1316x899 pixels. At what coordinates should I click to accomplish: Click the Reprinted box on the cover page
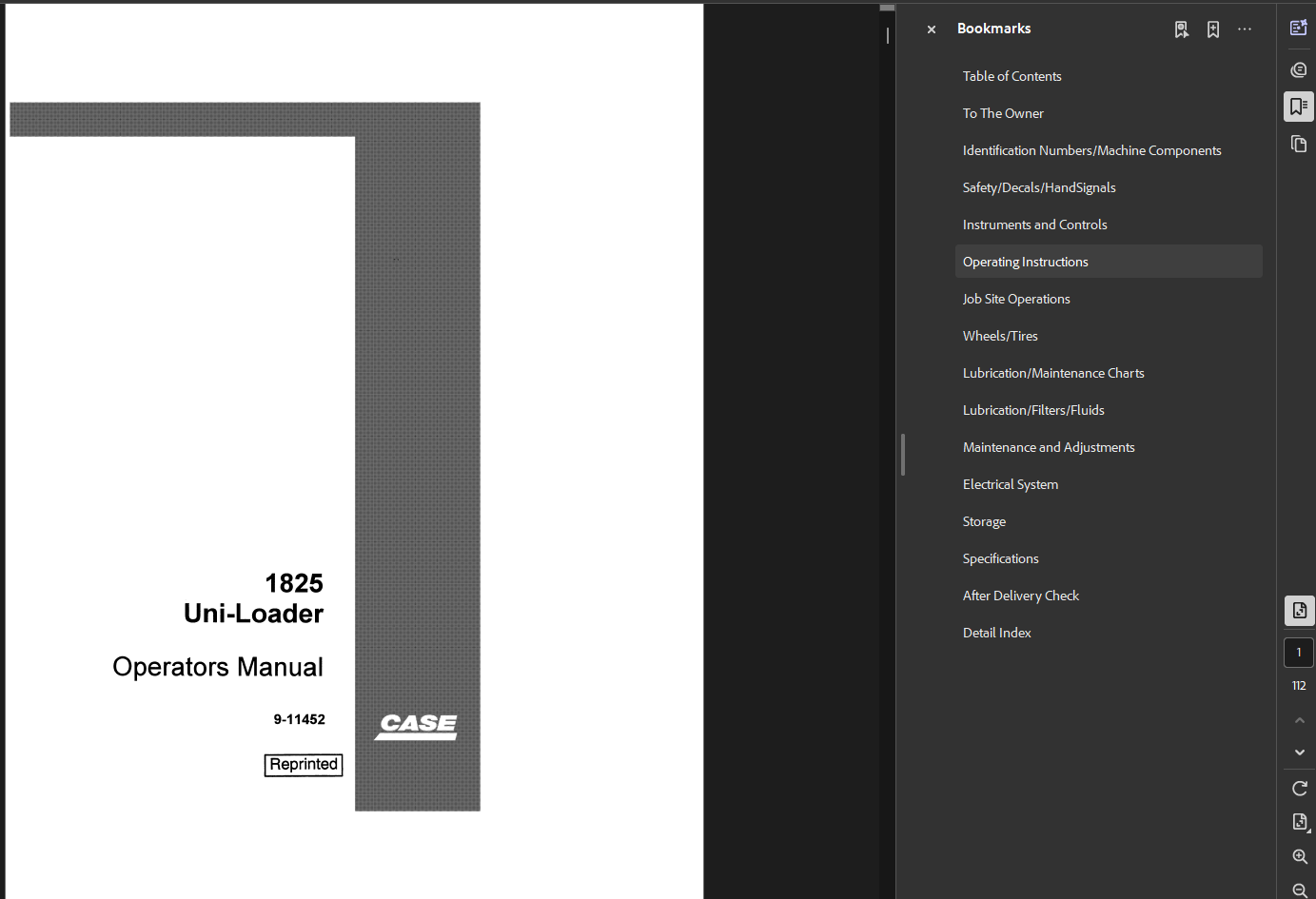pos(304,765)
